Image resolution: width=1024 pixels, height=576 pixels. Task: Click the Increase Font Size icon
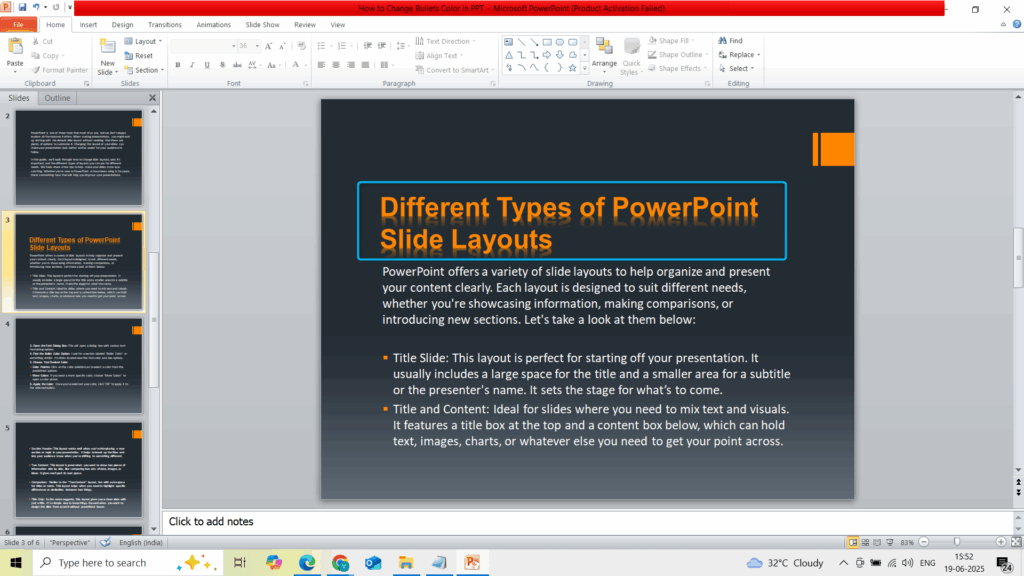(268, 44)
